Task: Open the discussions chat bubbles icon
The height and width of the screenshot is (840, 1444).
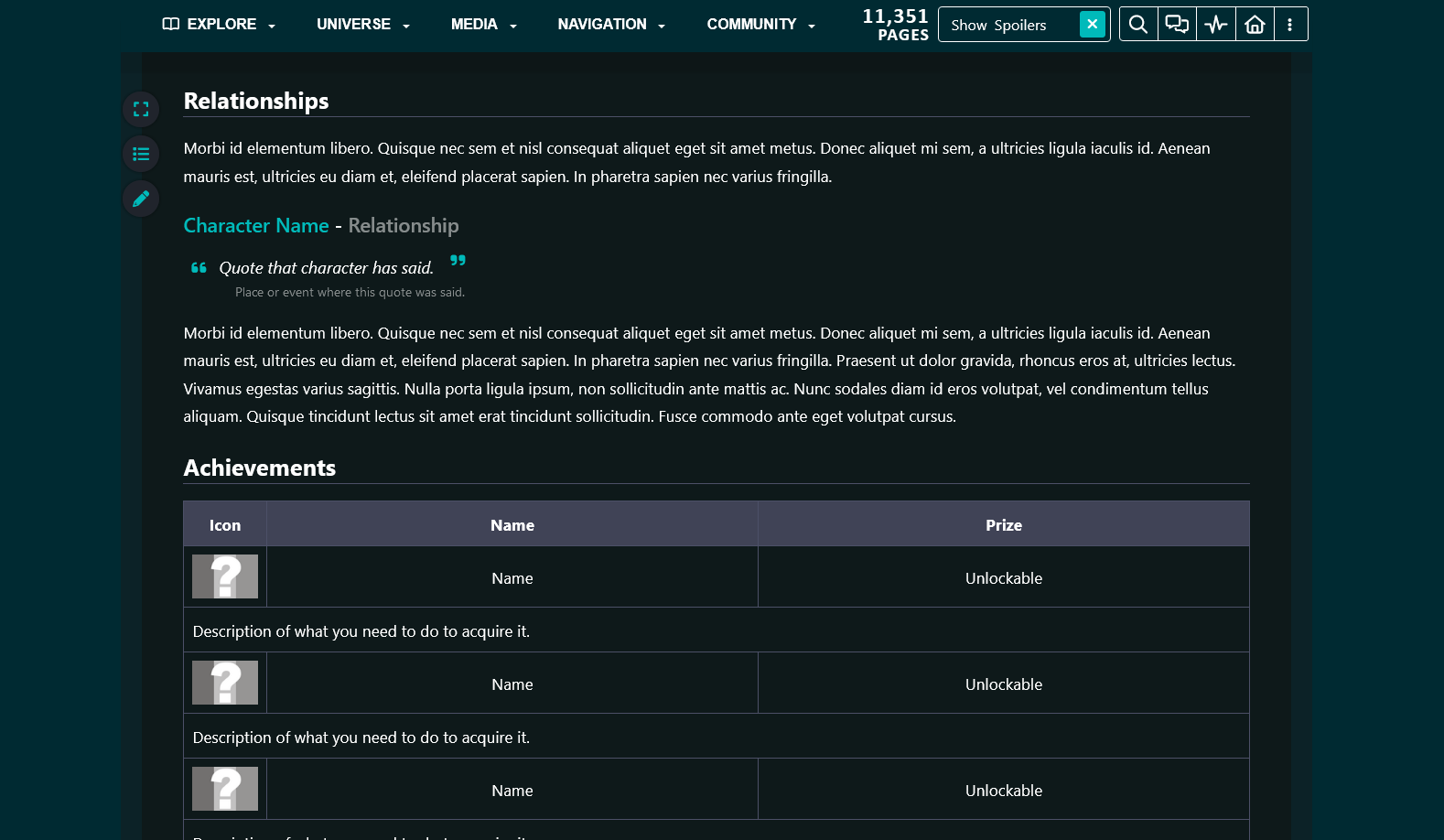Action: coord(1177,25)
